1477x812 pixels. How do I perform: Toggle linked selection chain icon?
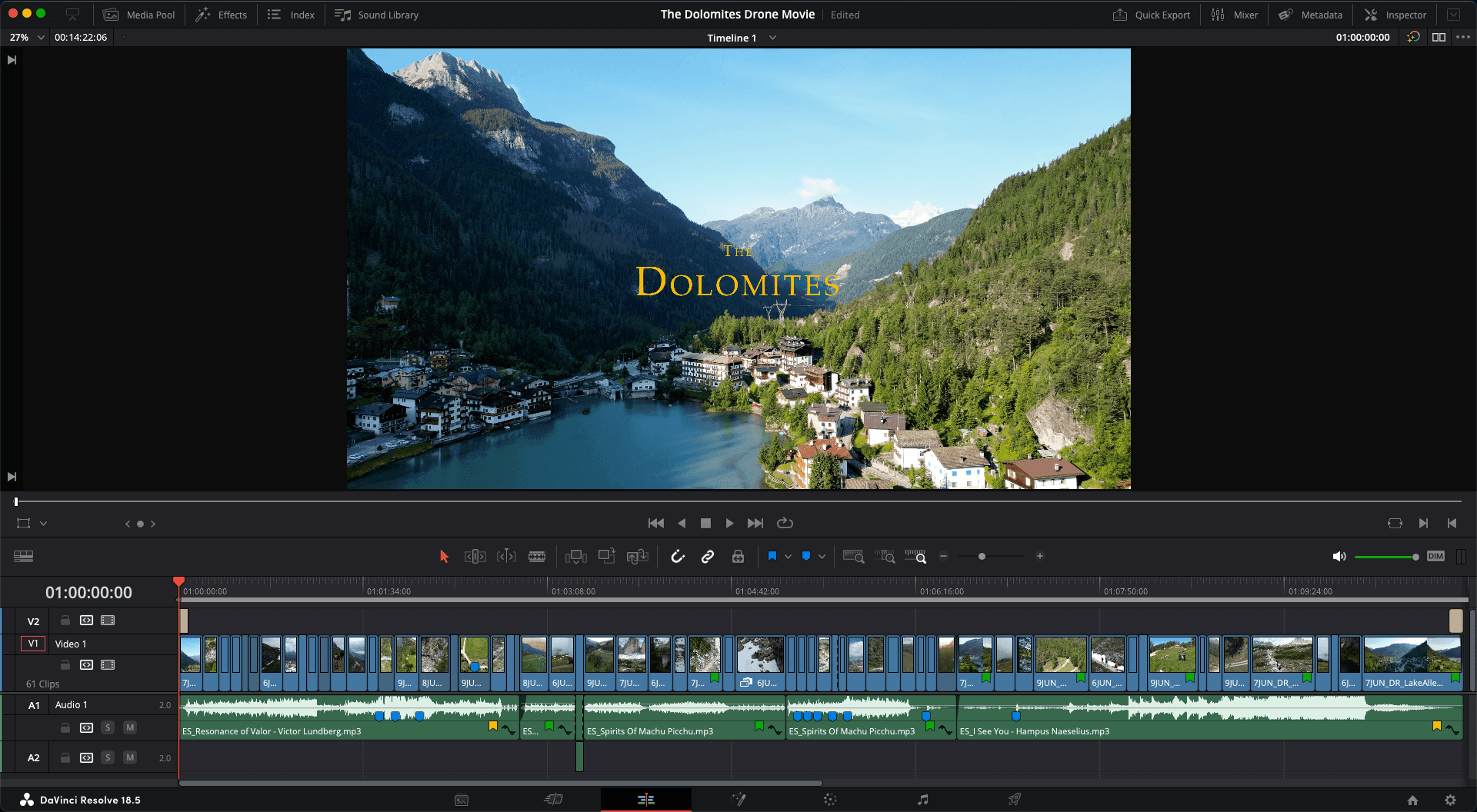(708, 557)
